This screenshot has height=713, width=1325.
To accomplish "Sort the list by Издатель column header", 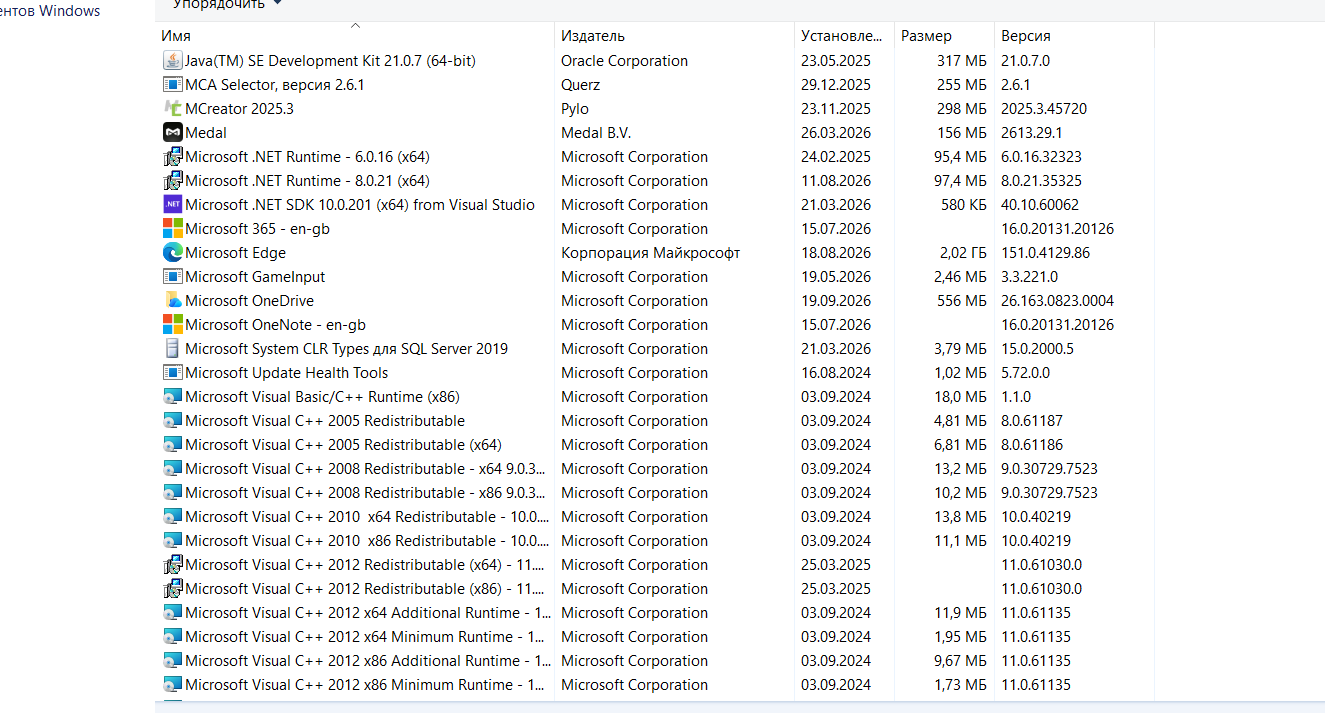I will (675, 36).
